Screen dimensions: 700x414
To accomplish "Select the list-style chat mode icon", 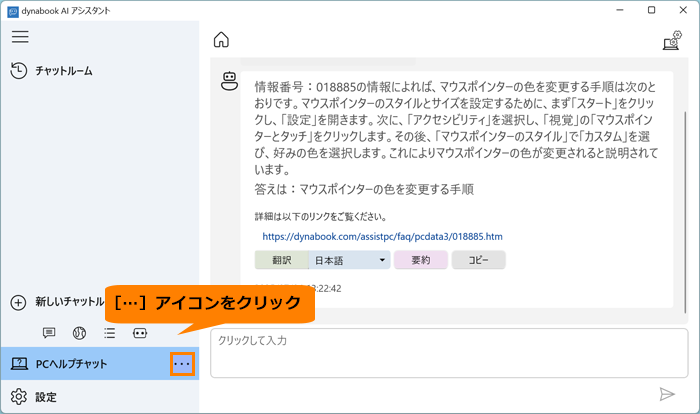I will (109, 333).
